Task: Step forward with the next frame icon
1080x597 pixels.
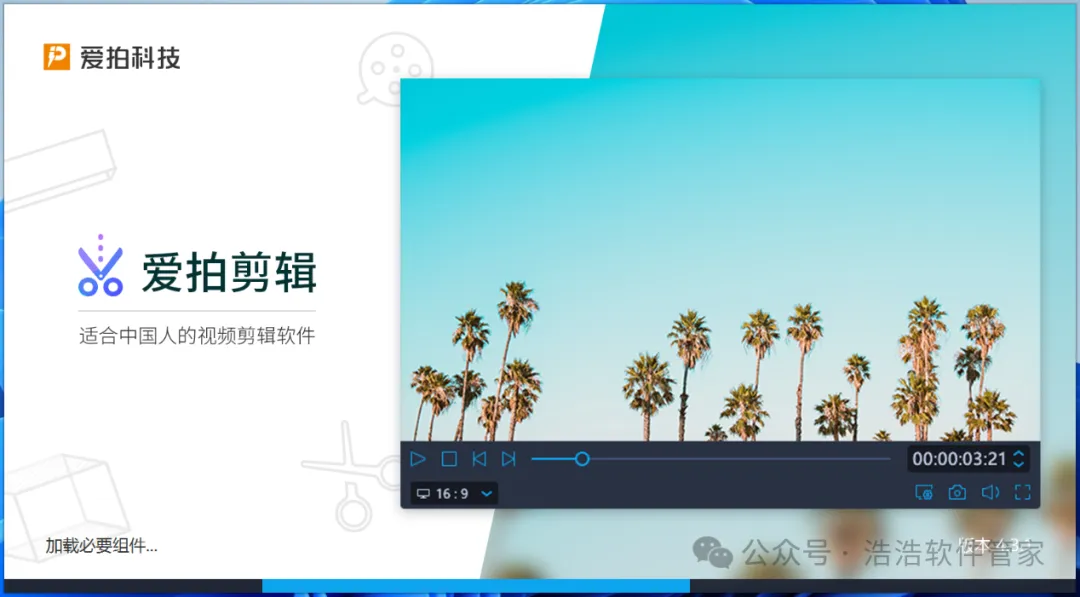Action: [509, 459]
